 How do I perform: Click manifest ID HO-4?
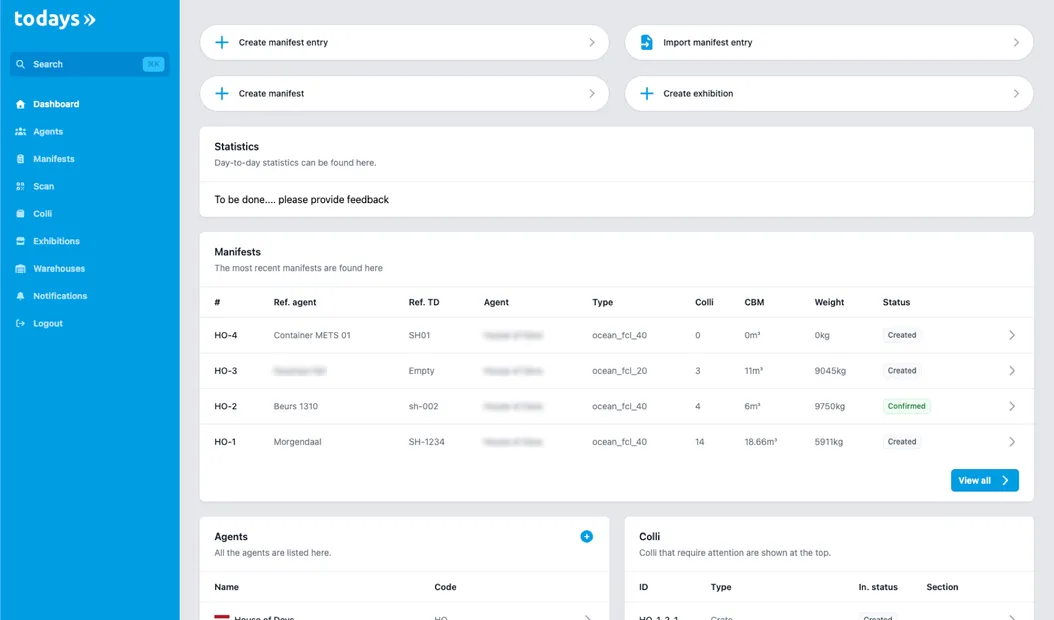click(x=226, y=335)
